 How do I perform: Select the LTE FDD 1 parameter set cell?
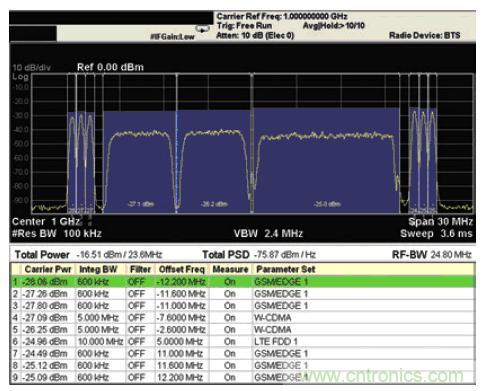tap(276, 342)
